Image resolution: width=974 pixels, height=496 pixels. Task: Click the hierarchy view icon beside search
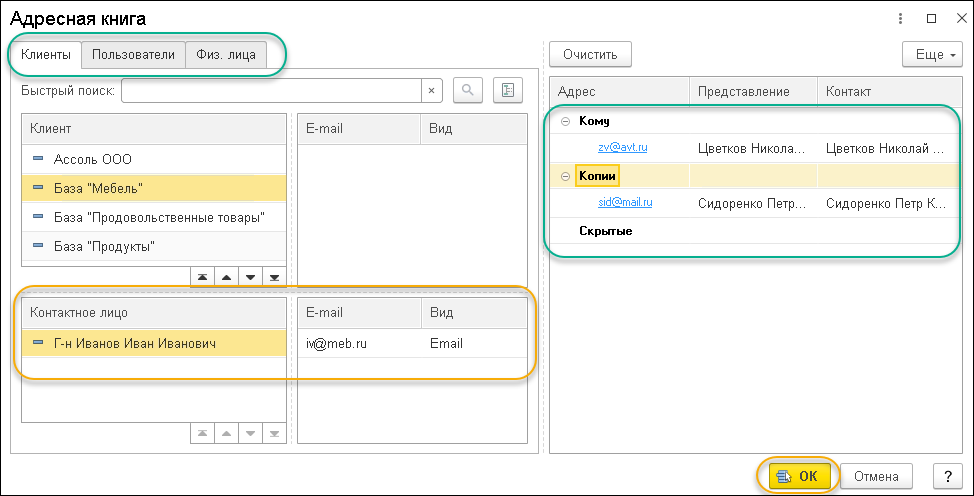[507, 91]
